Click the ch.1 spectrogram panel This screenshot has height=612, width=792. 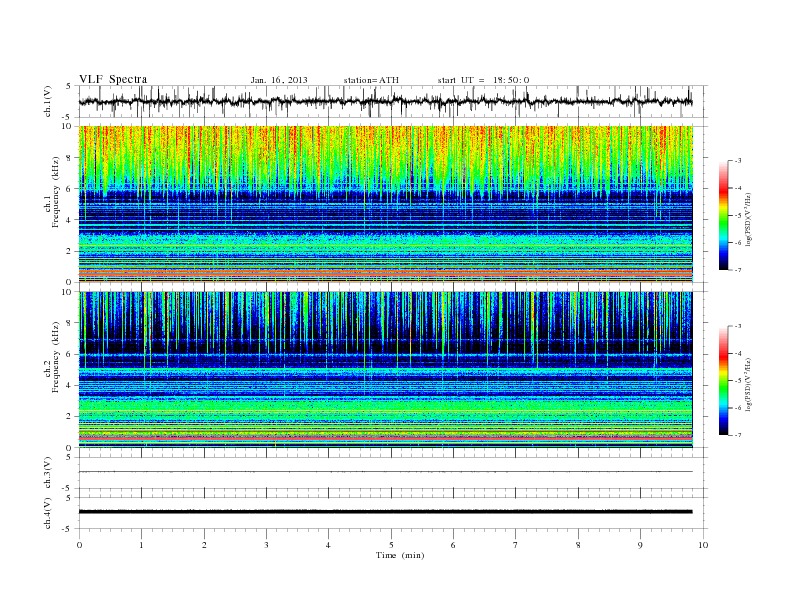click(x=385, y=204)
